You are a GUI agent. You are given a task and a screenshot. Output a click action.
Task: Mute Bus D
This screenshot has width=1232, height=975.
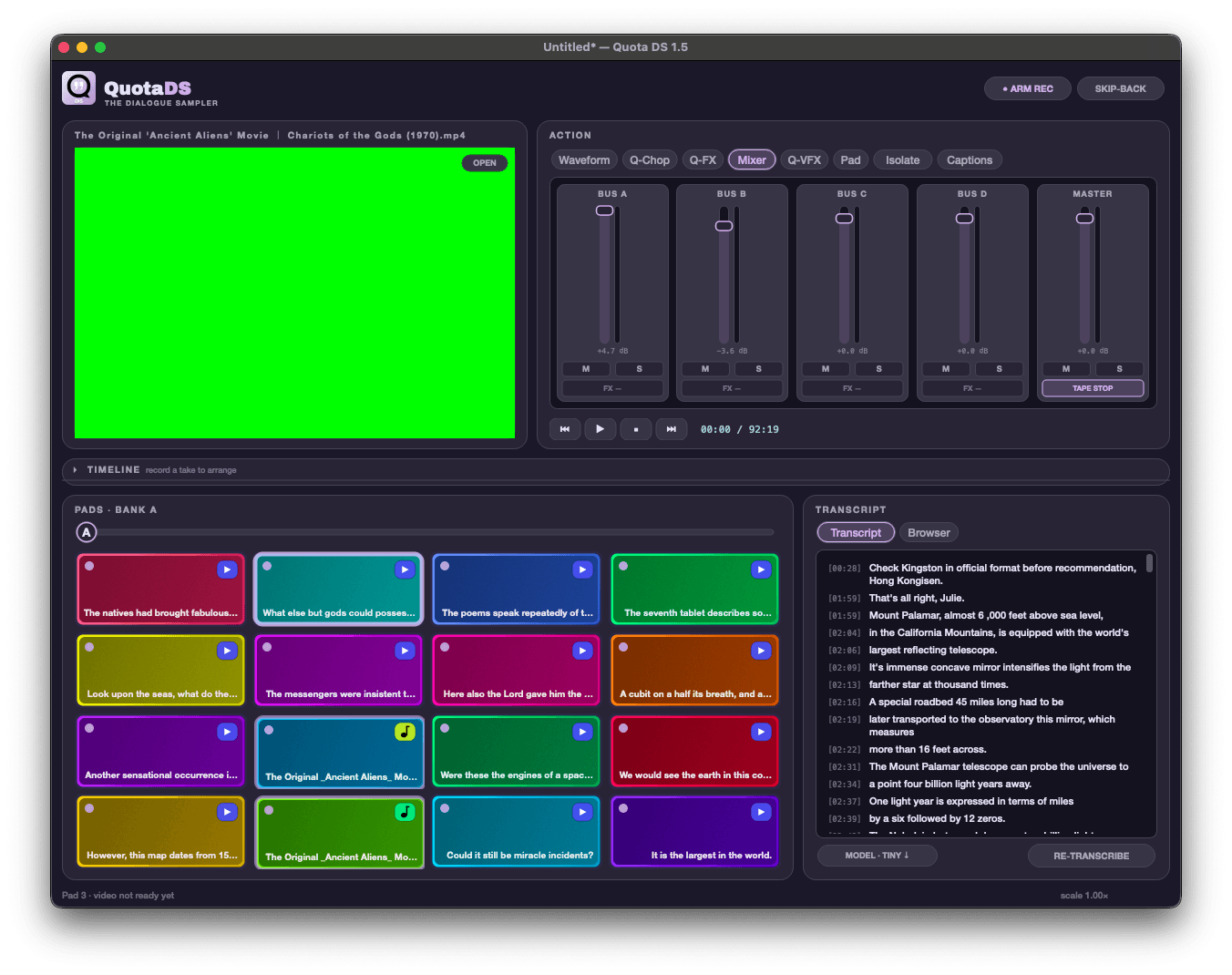946,369
